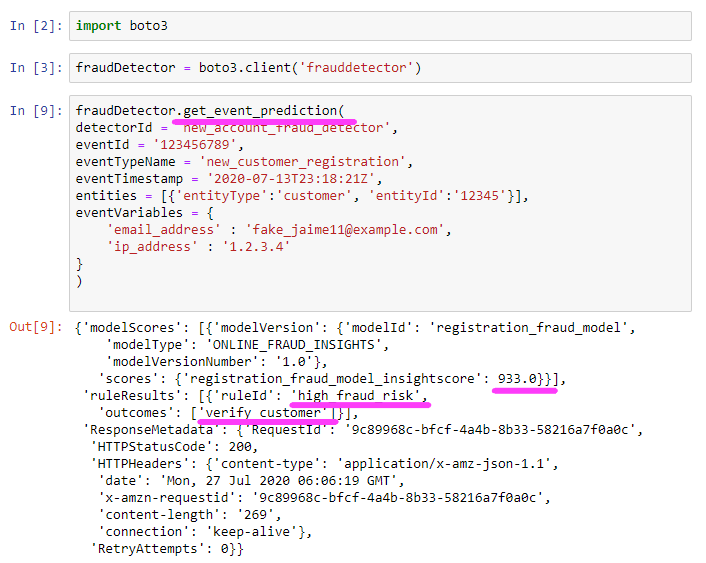The width and height of the screenshot is (706, 563).
Task: Click the entities line with entityId '12345'
Action: 302,196
